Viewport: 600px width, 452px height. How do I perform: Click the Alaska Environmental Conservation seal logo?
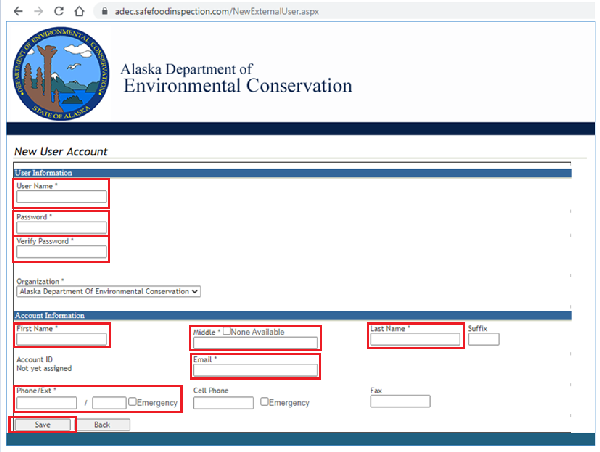(x=58, y=75)
